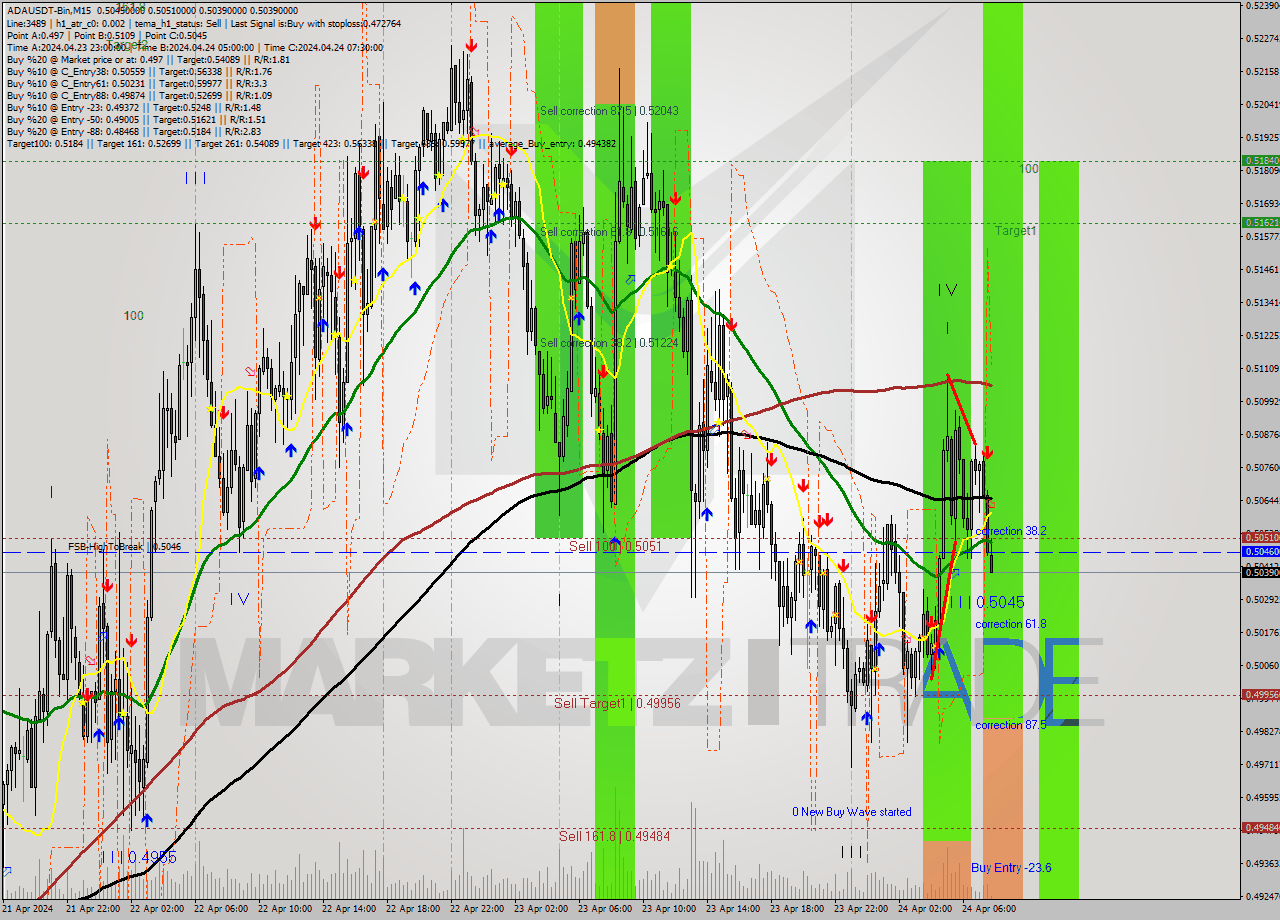Click the 0.49247 price axis value
Image resolution: width=1280 pixels, height=920 pixels.
1262,896
